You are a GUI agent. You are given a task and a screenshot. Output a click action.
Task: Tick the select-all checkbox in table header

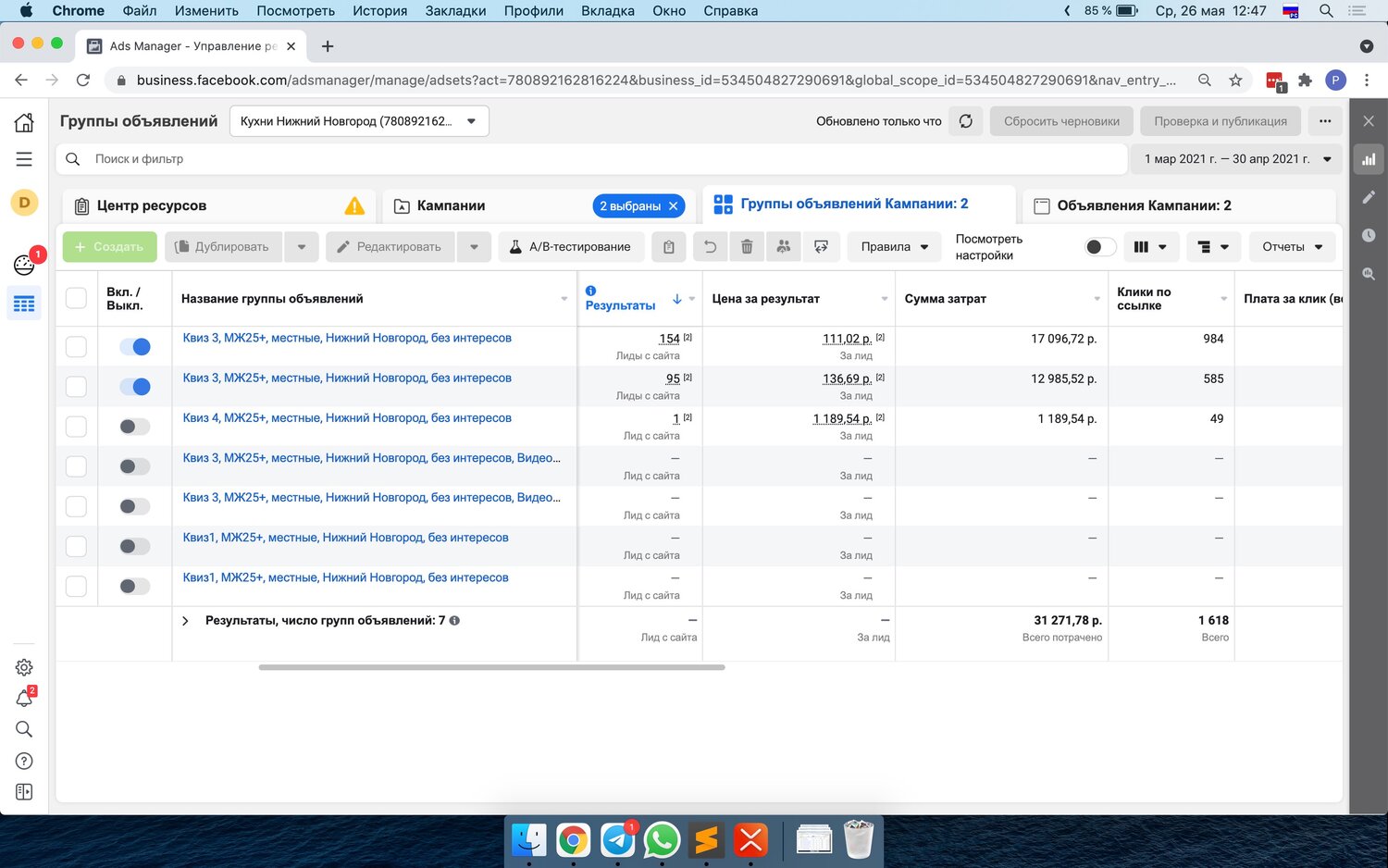click(76, 298)
